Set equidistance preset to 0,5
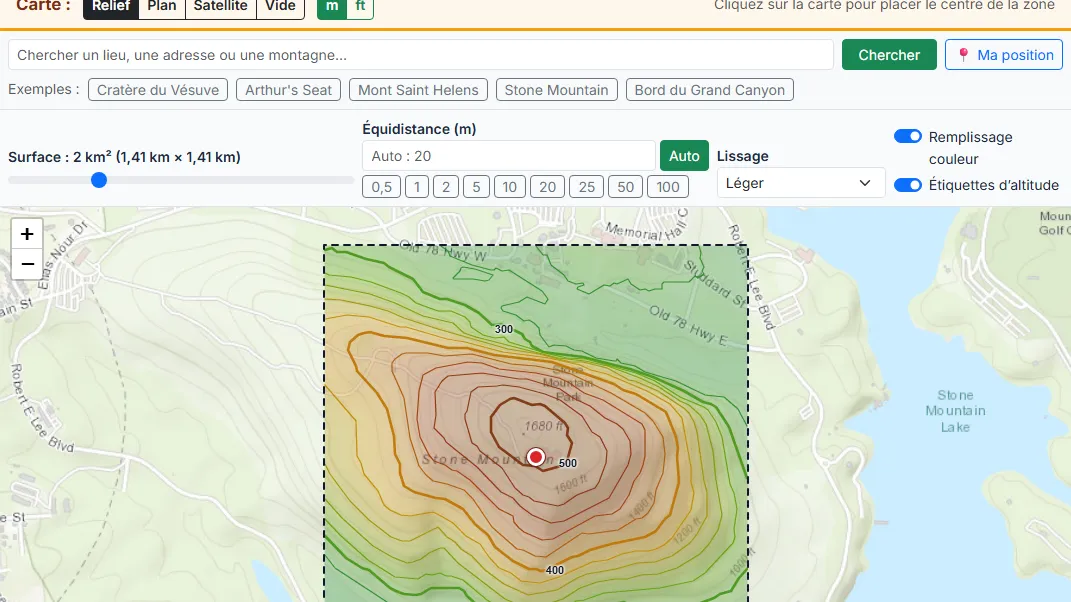The height and width of the screenshot is (602, 1071). [x=382, y=187]
